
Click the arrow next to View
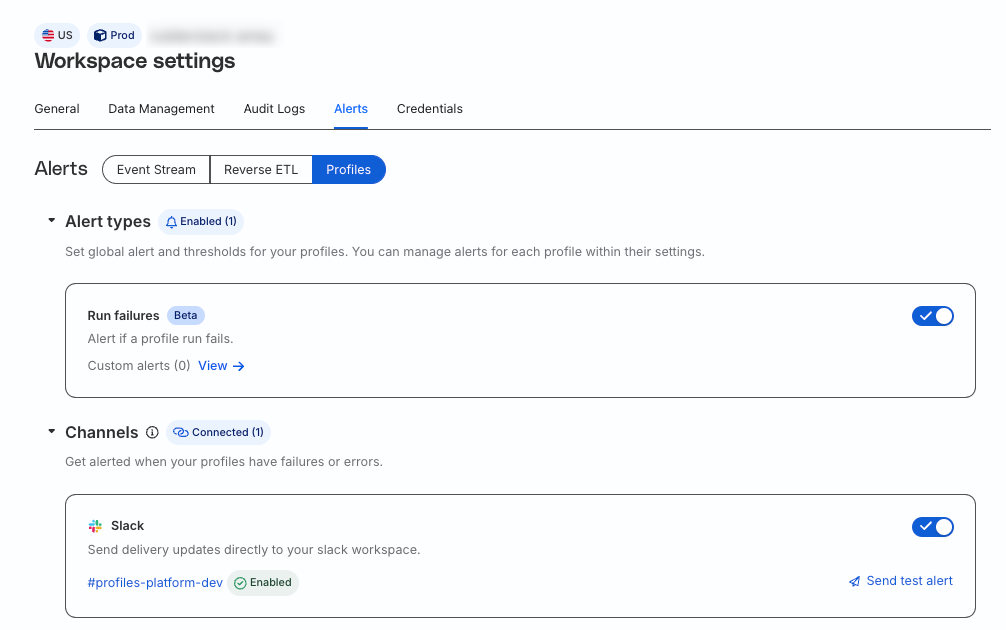[x=239, y=366]
